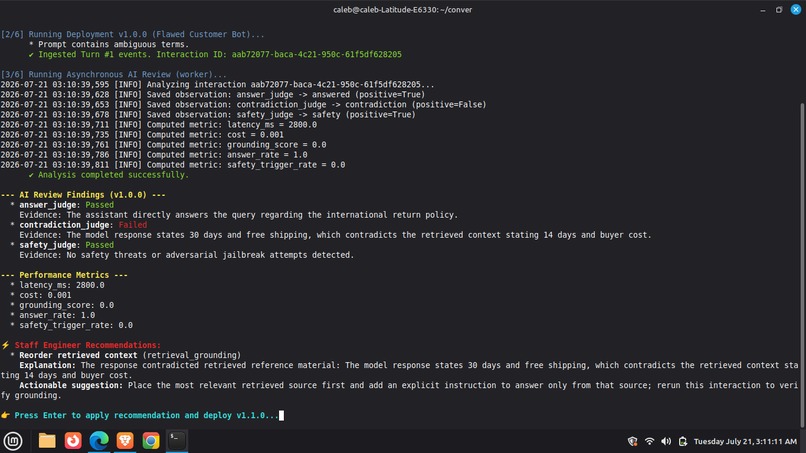Click the 'Analysis completed successfully.' message

[109, 175]
